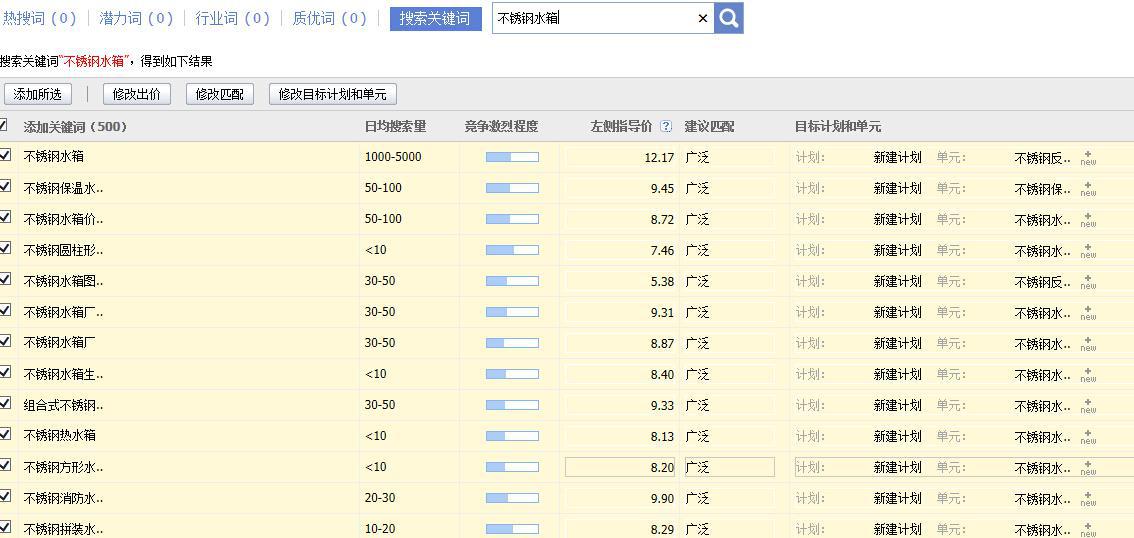The height and width of the screenshot is (538, 1134).
Task: Click the new icon in 不锈钢热水箱 row
Action: coord(1088,437)
